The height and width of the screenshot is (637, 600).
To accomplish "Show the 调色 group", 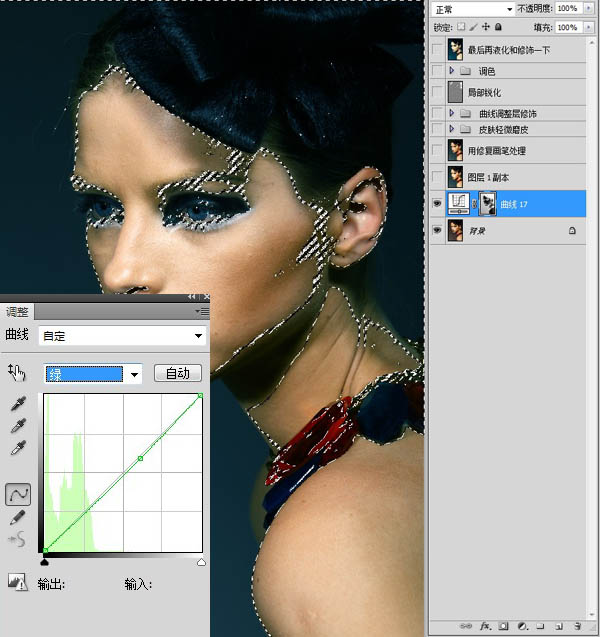I will tap(437, 71).
